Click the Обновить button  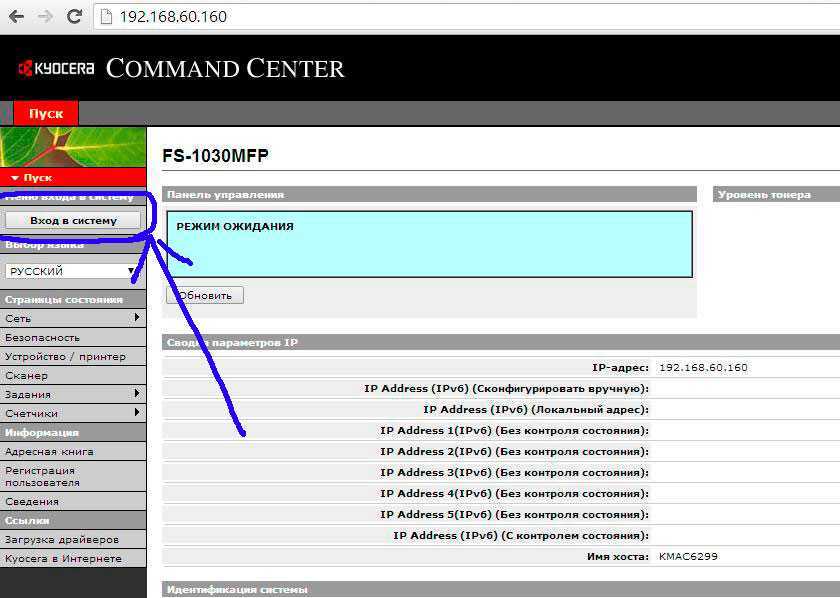coord(205,295)
